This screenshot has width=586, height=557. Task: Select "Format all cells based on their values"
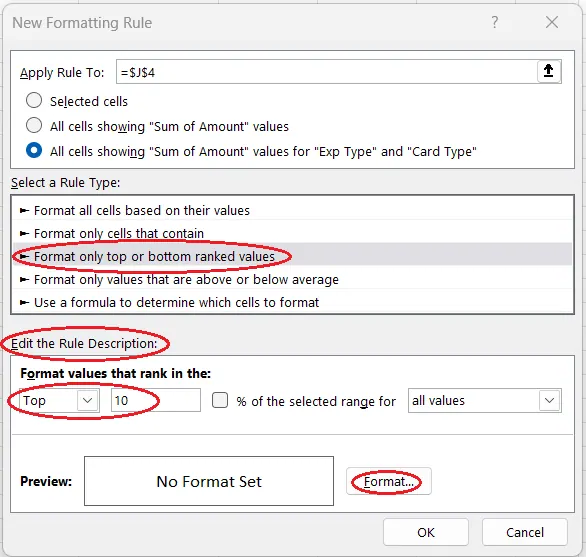coord(292,210)
